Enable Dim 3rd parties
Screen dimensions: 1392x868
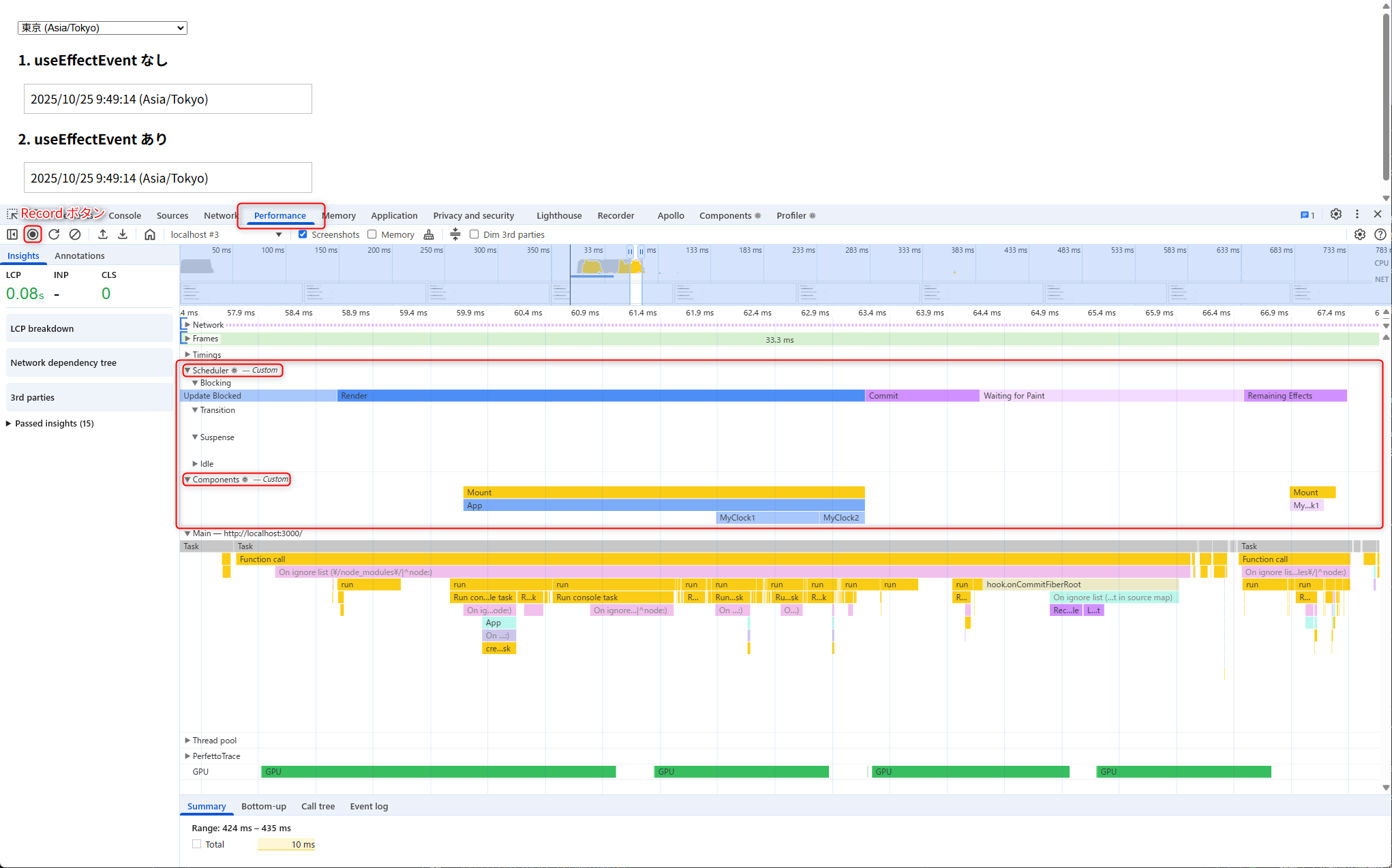tap(474, 234)
